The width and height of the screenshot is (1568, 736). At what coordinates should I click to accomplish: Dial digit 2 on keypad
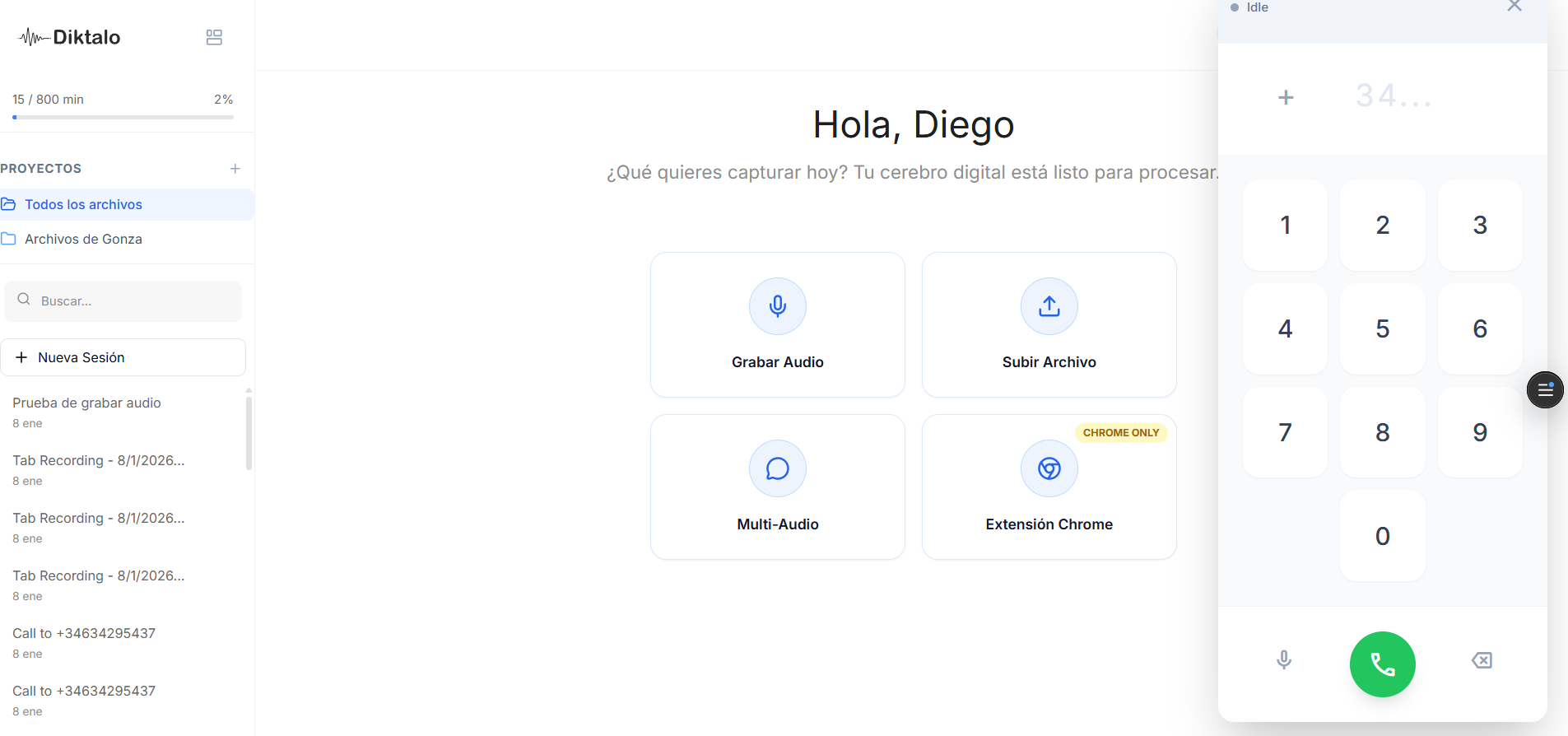click(x=1383, y=225)
